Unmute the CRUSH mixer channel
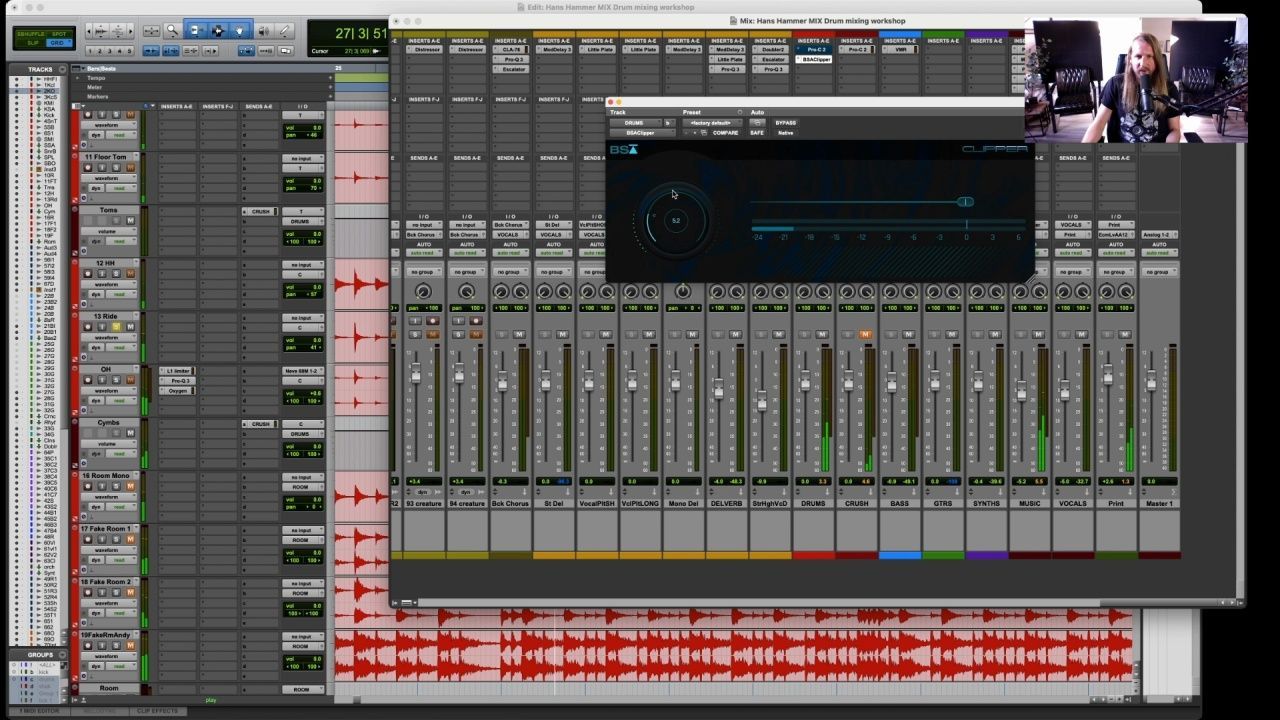This screenshot has height=720, width=1280. point(865,334)
